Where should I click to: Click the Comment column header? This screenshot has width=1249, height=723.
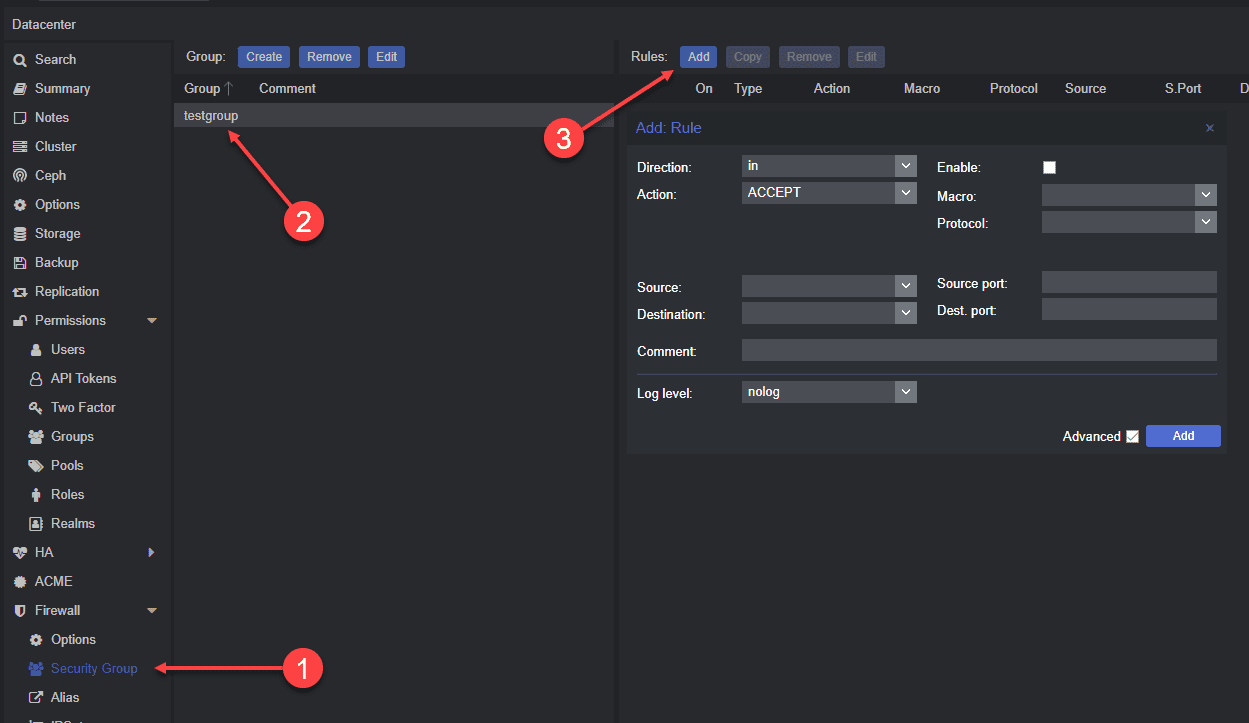(287, 89)
